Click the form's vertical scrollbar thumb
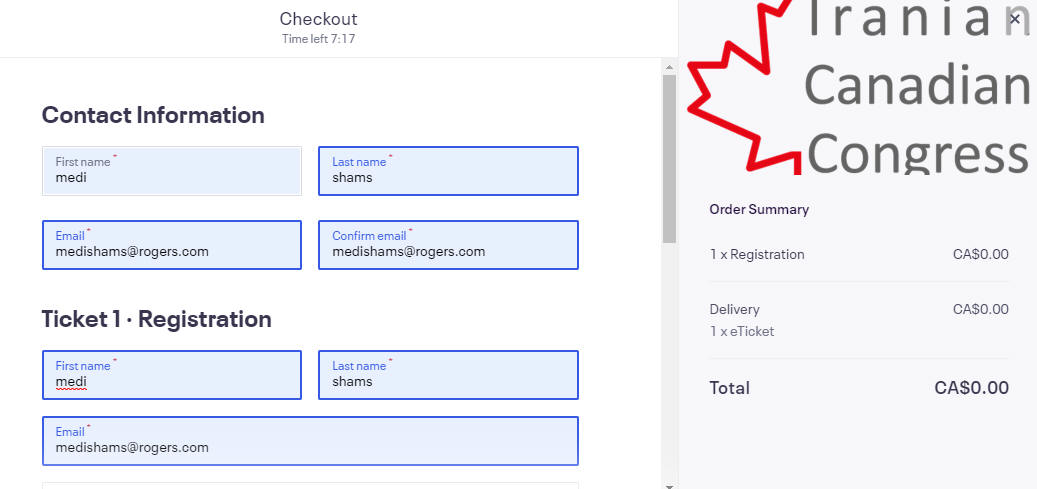The image size is (1037, 489). coord(669,158)
